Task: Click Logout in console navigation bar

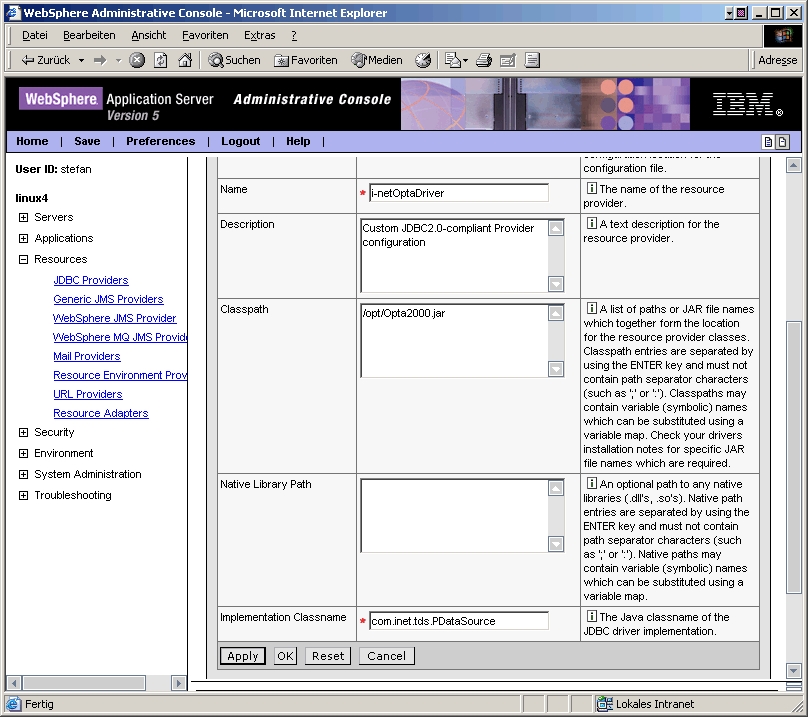Action: (241, 141)
